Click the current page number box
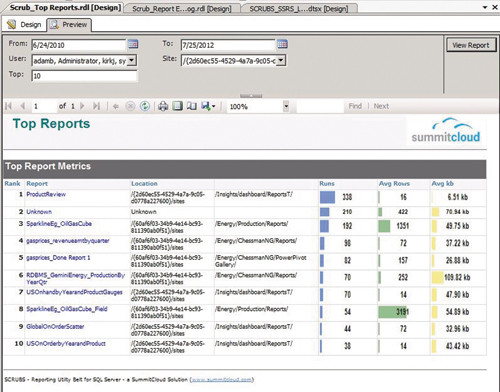Image resolution: width=500 pixels, height=392 pixels. tap(43, 106)
